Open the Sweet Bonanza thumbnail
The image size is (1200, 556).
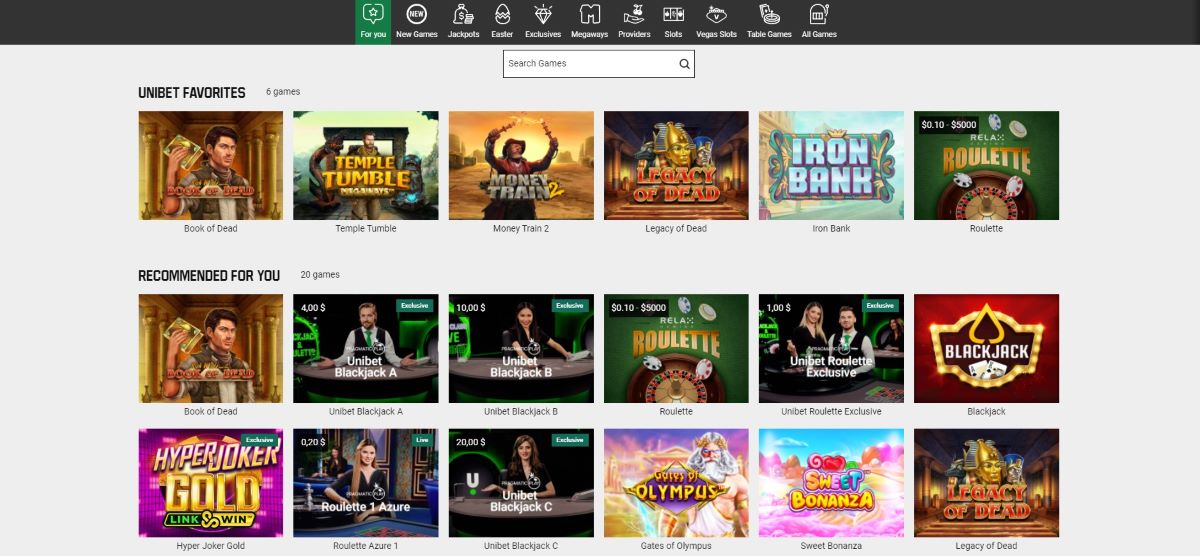coord(831,483)
